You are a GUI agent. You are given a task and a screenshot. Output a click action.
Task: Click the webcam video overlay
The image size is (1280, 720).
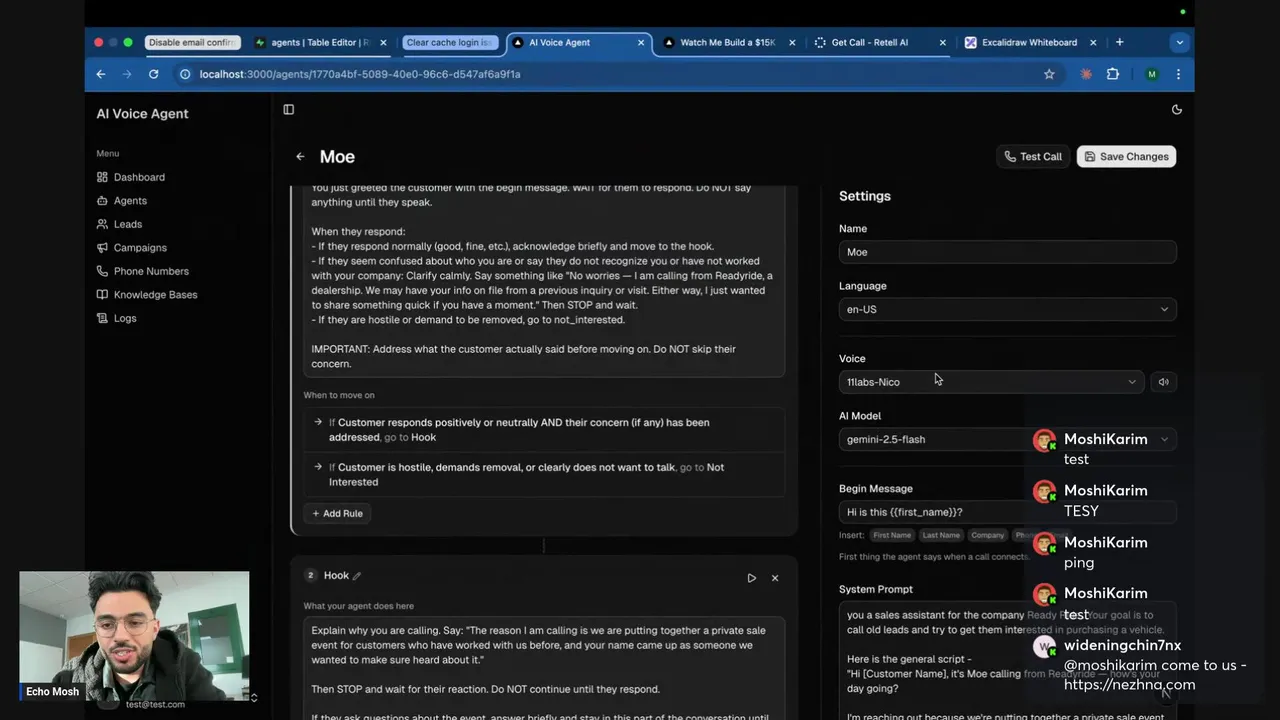(134, 636)
